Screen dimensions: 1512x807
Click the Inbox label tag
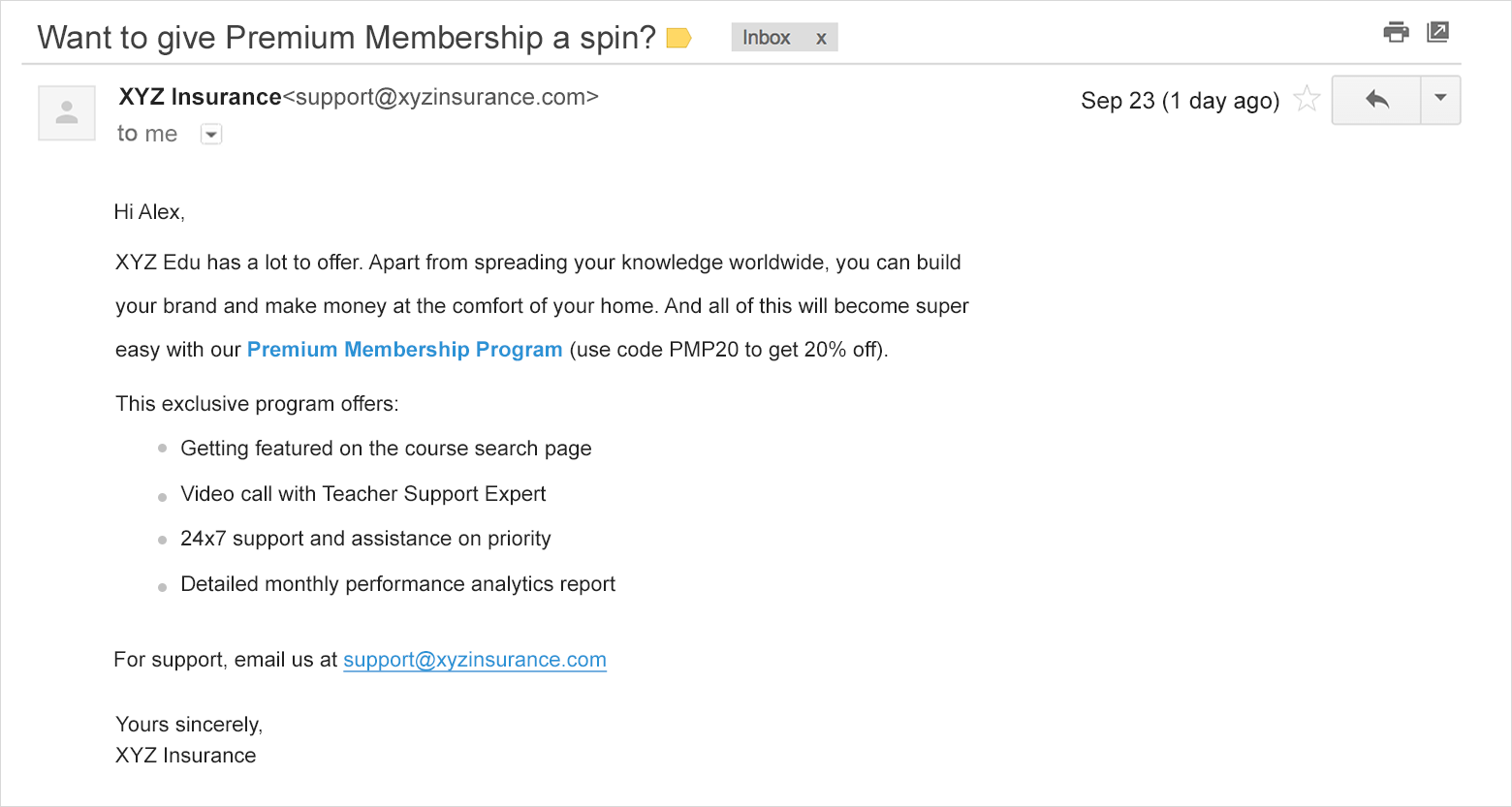point(766,38)
